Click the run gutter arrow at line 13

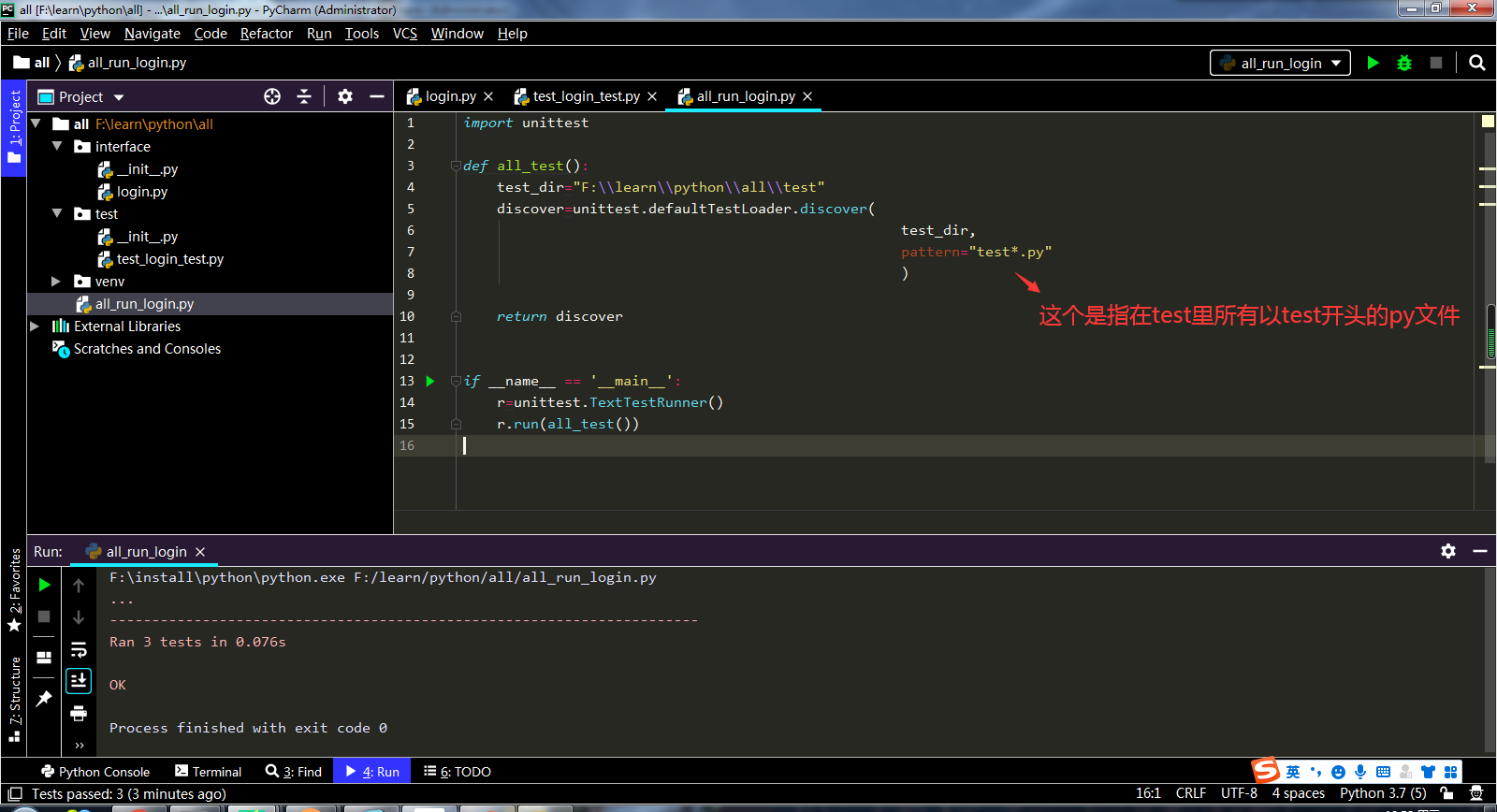[430, 381]
